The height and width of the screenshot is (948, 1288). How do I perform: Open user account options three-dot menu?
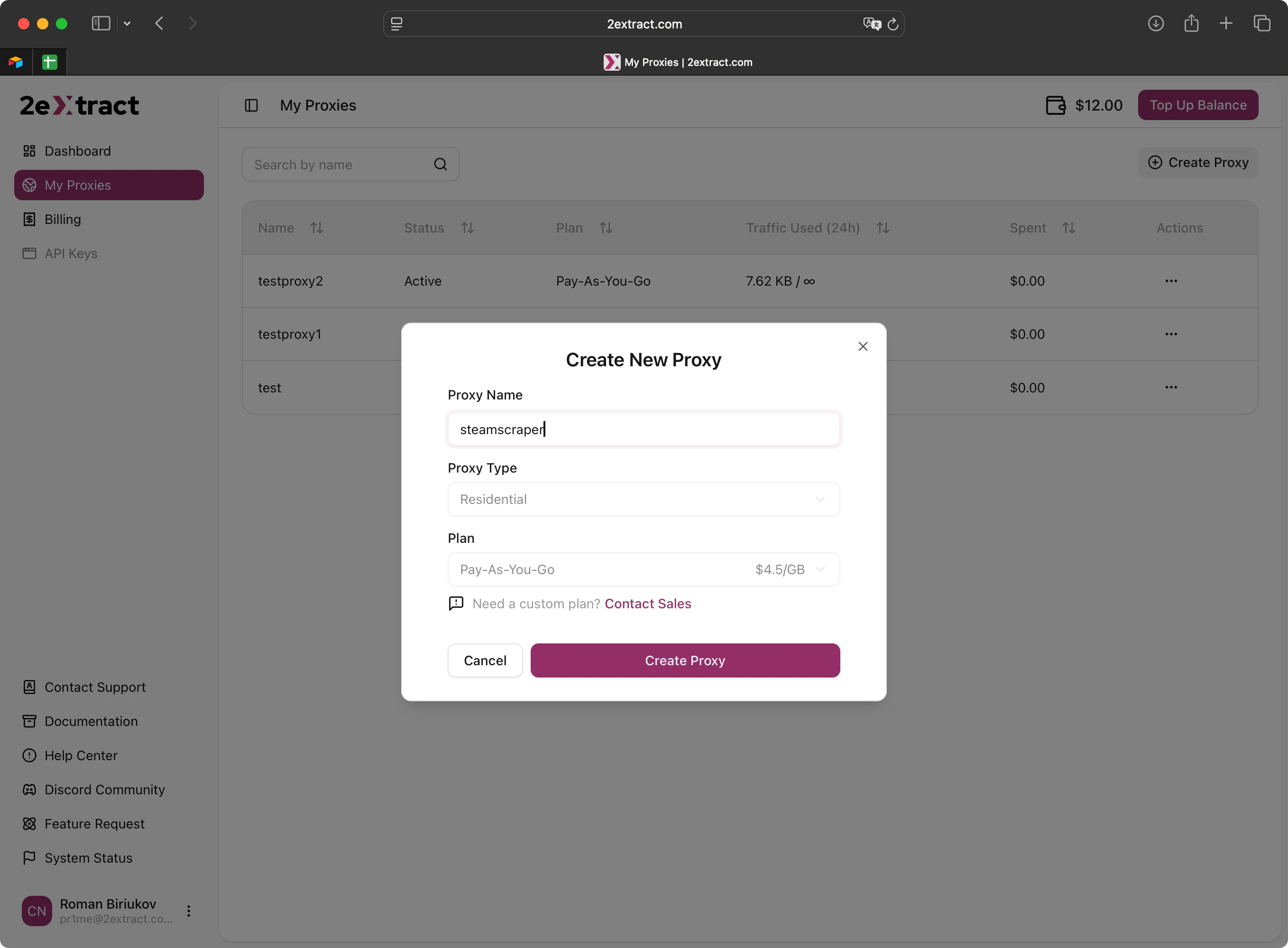point(189,911)
